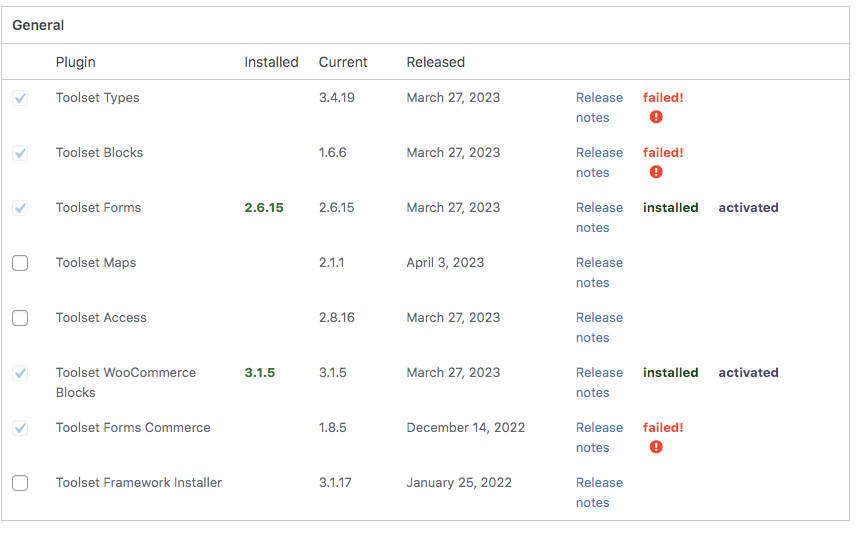Click the General section heading
The image size is (860, 545).
(x=38, y=25)
